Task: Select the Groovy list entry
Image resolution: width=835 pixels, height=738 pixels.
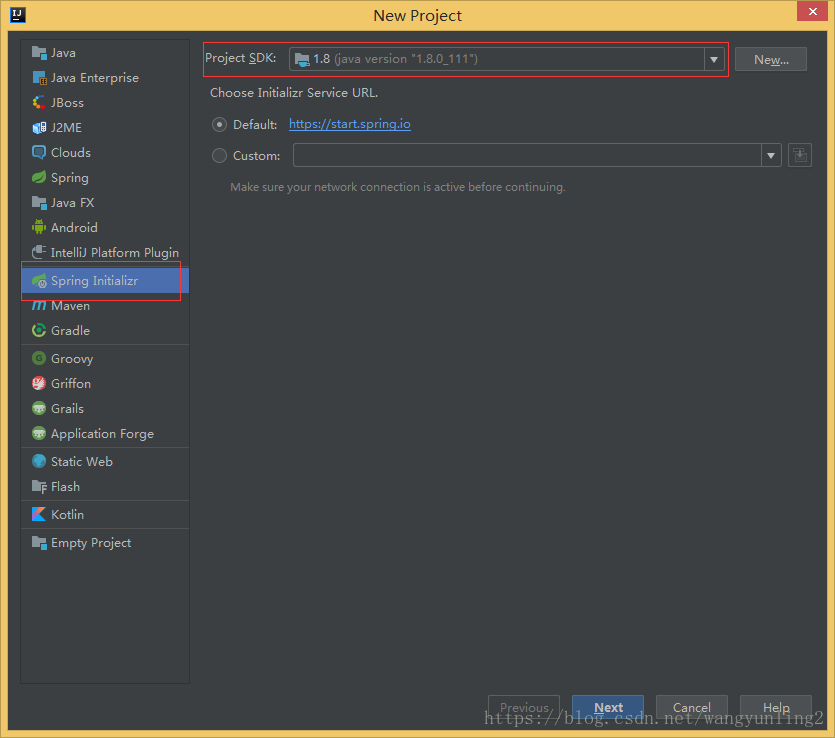Action: click(x=105, y=358)
